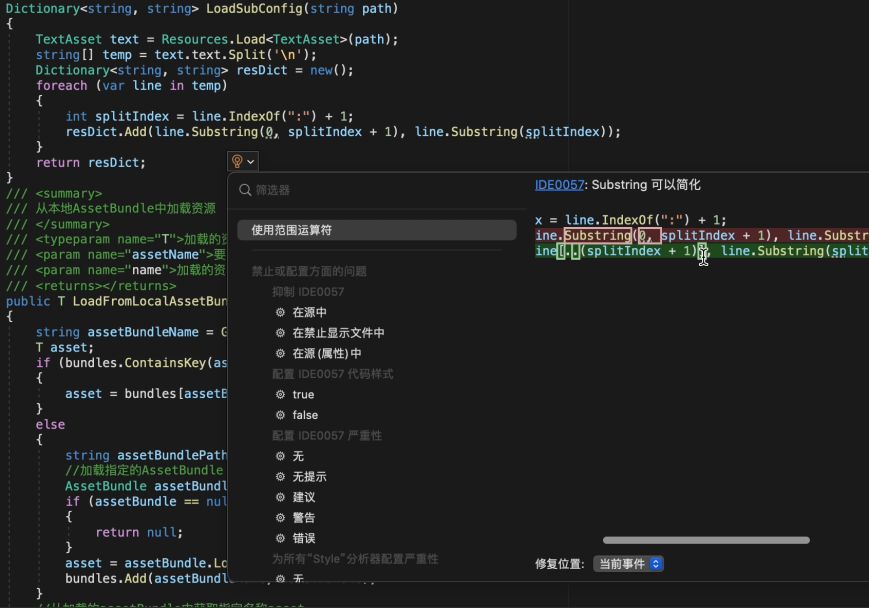
Task: Click the gear icon beside 在源中
Action: (280, 313)
